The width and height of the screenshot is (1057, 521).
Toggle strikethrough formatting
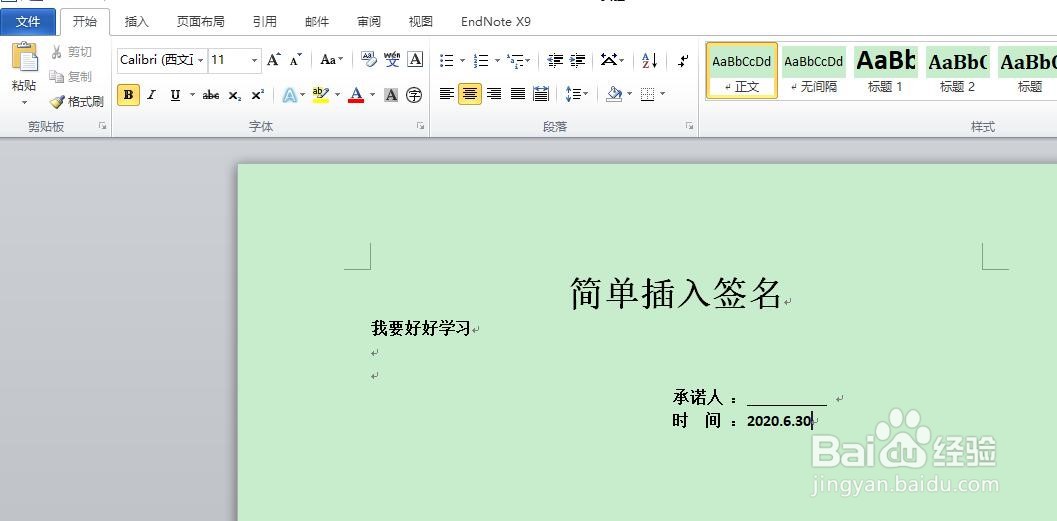coord(211,95)
